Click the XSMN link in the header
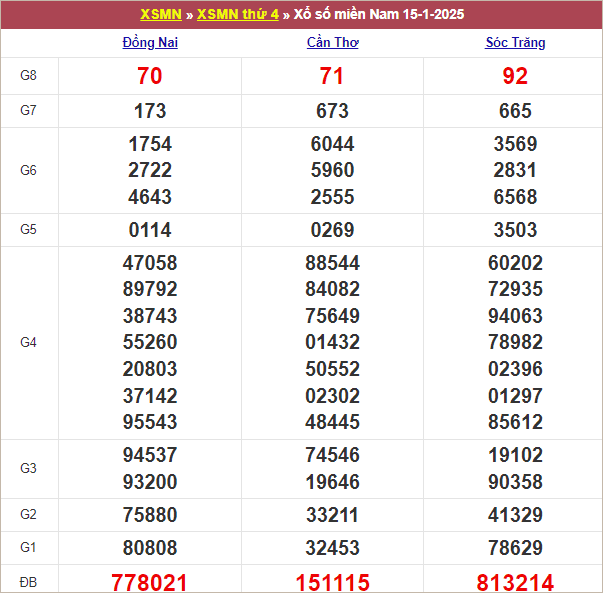The image size is (603, 593). pos(160,15)
